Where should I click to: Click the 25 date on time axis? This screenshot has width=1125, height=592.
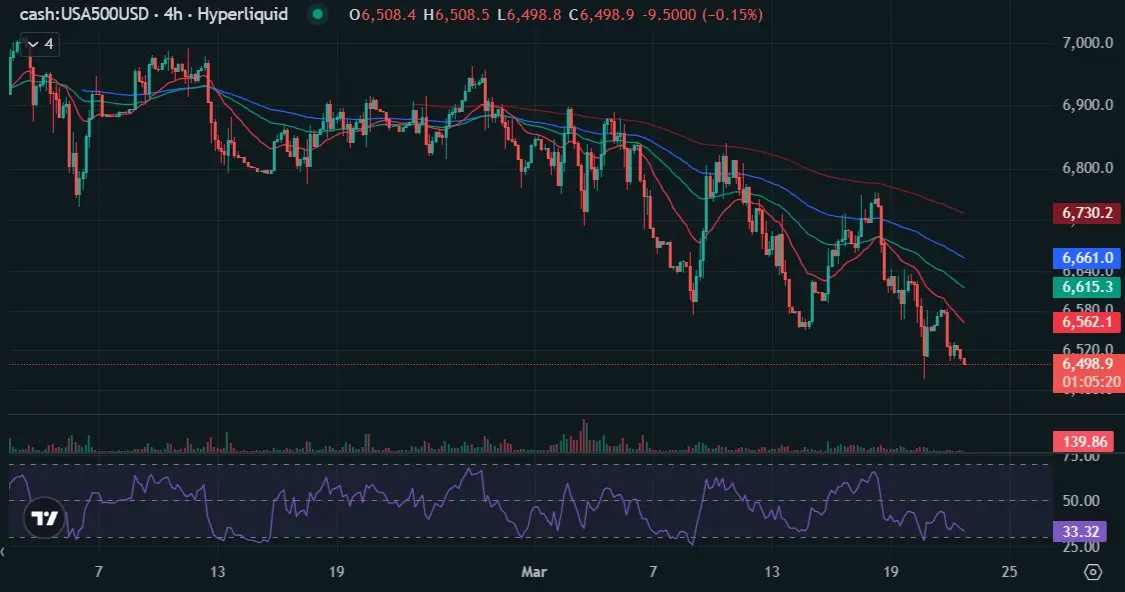pos(1009,572)
